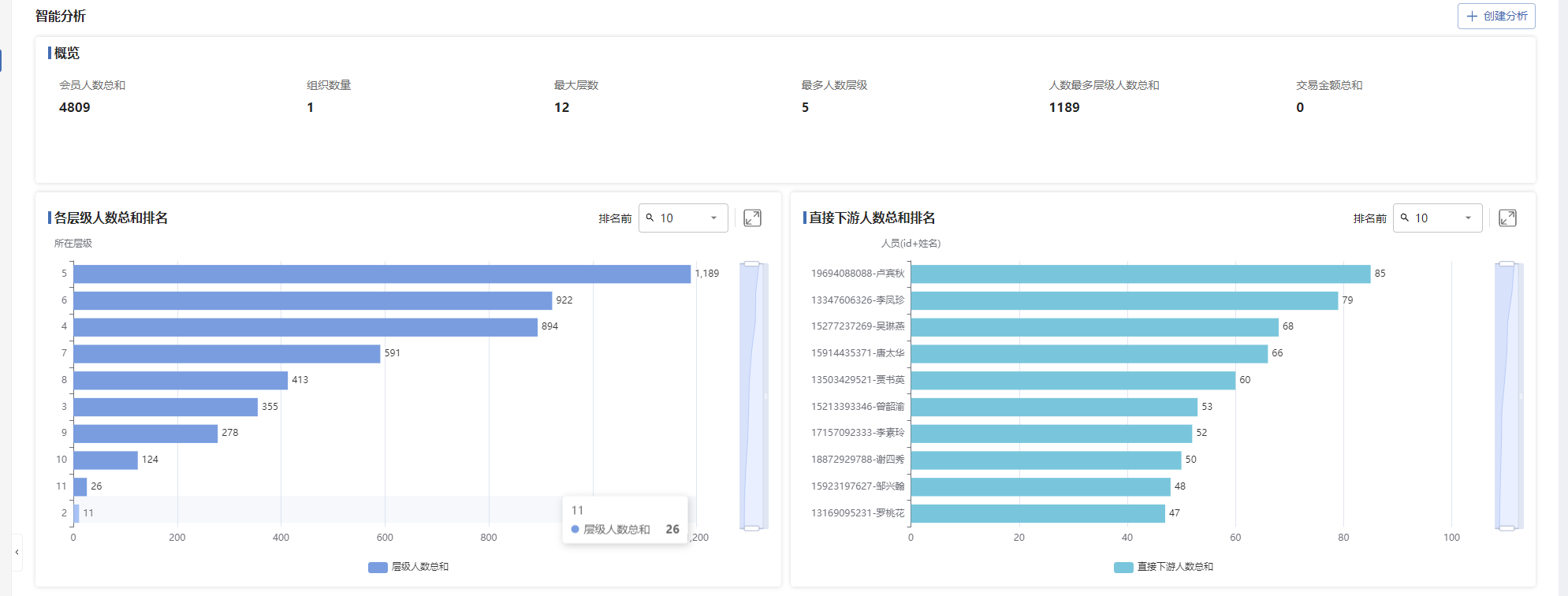Click the 组织数量 label
This screenshot has width=1568, height=596.
point(329,85)
